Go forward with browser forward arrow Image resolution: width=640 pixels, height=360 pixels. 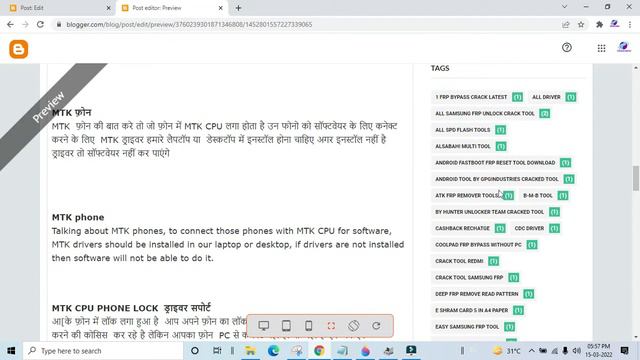tap(25, 24)
